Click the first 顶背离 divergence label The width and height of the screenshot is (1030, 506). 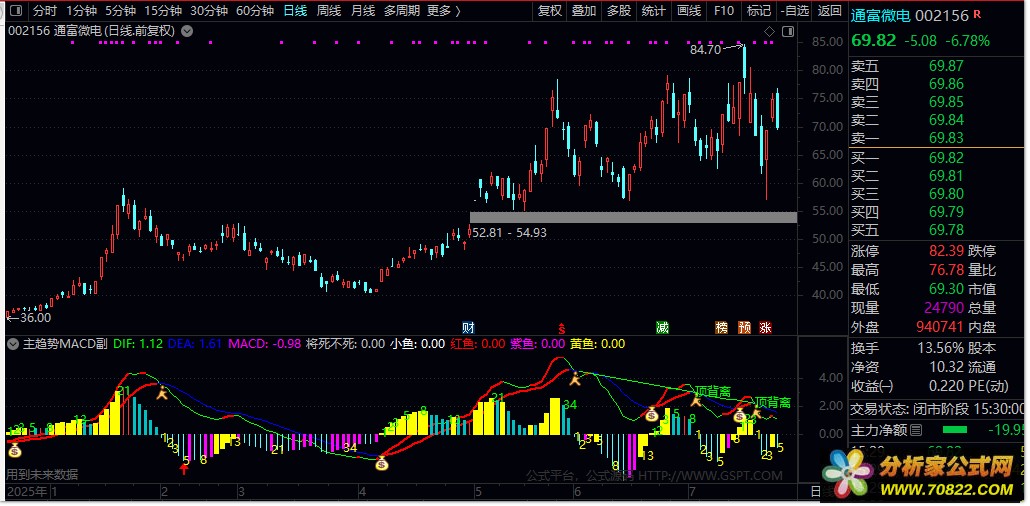[x=712, y=392]
